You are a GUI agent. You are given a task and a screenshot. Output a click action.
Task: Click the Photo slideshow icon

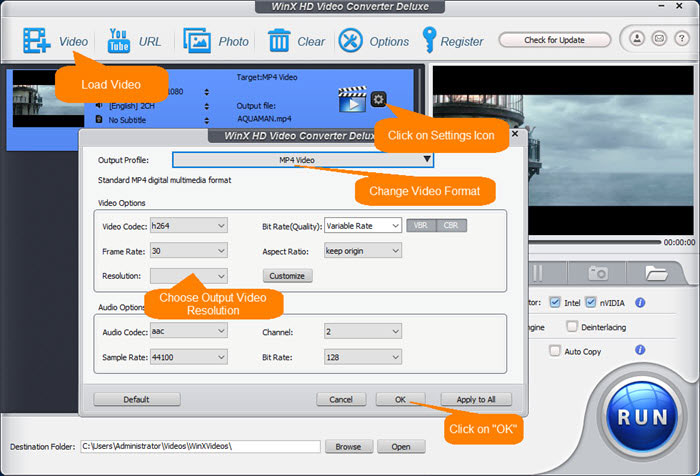(197, 41)
